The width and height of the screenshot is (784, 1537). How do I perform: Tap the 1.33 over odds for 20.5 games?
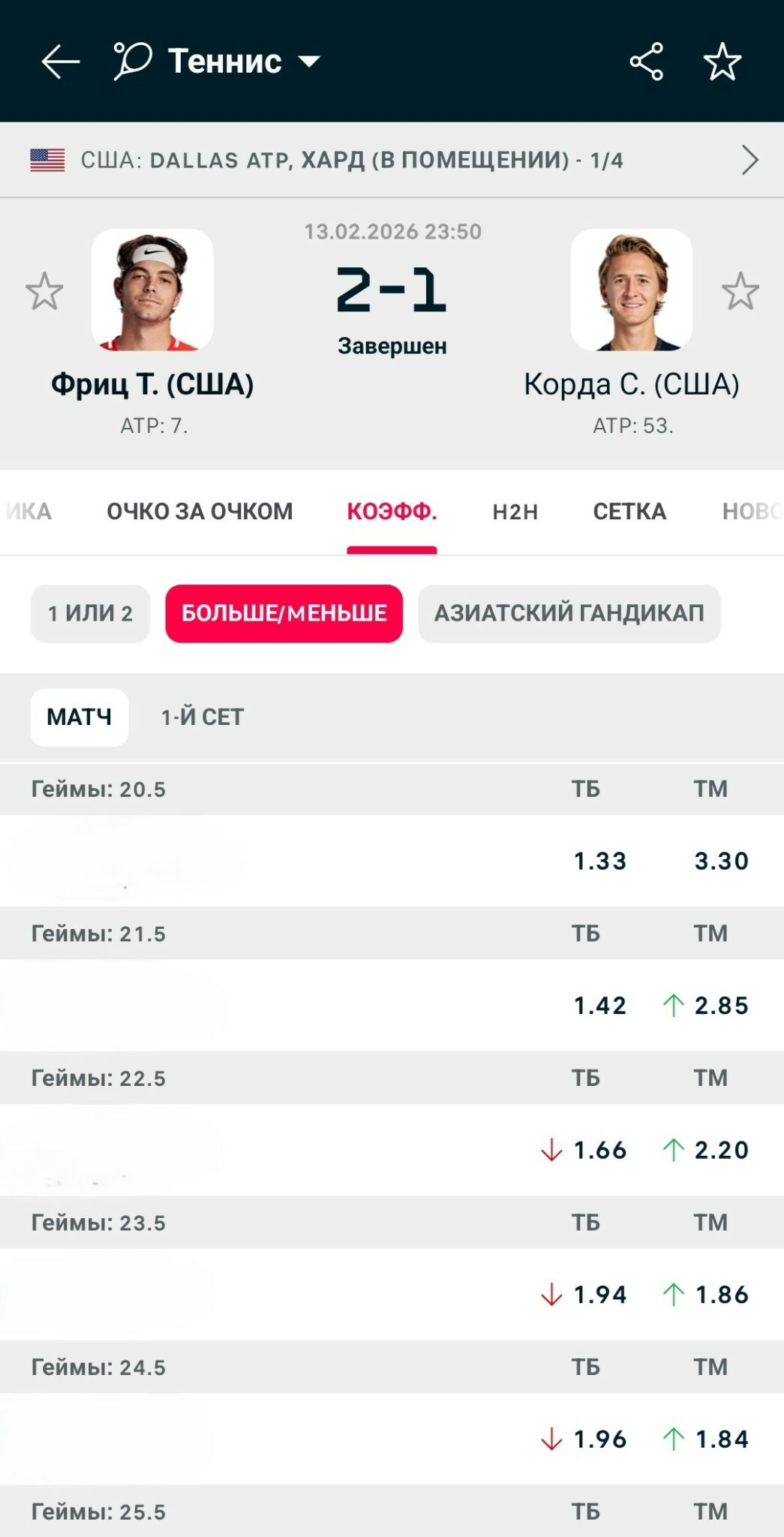[599, 861]
